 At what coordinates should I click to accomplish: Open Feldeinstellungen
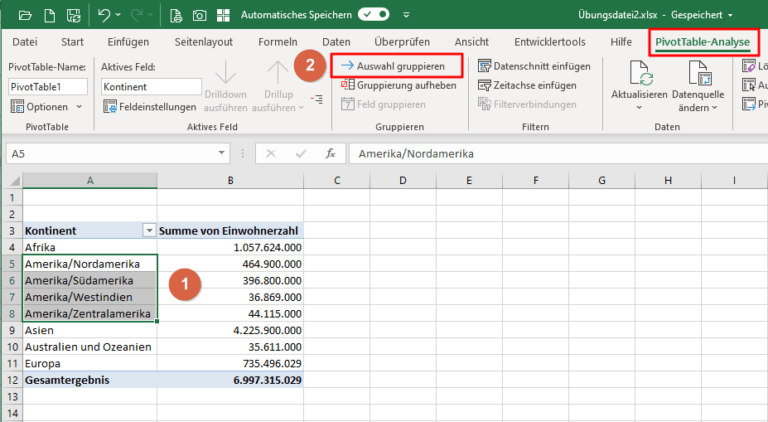(149, 106)
